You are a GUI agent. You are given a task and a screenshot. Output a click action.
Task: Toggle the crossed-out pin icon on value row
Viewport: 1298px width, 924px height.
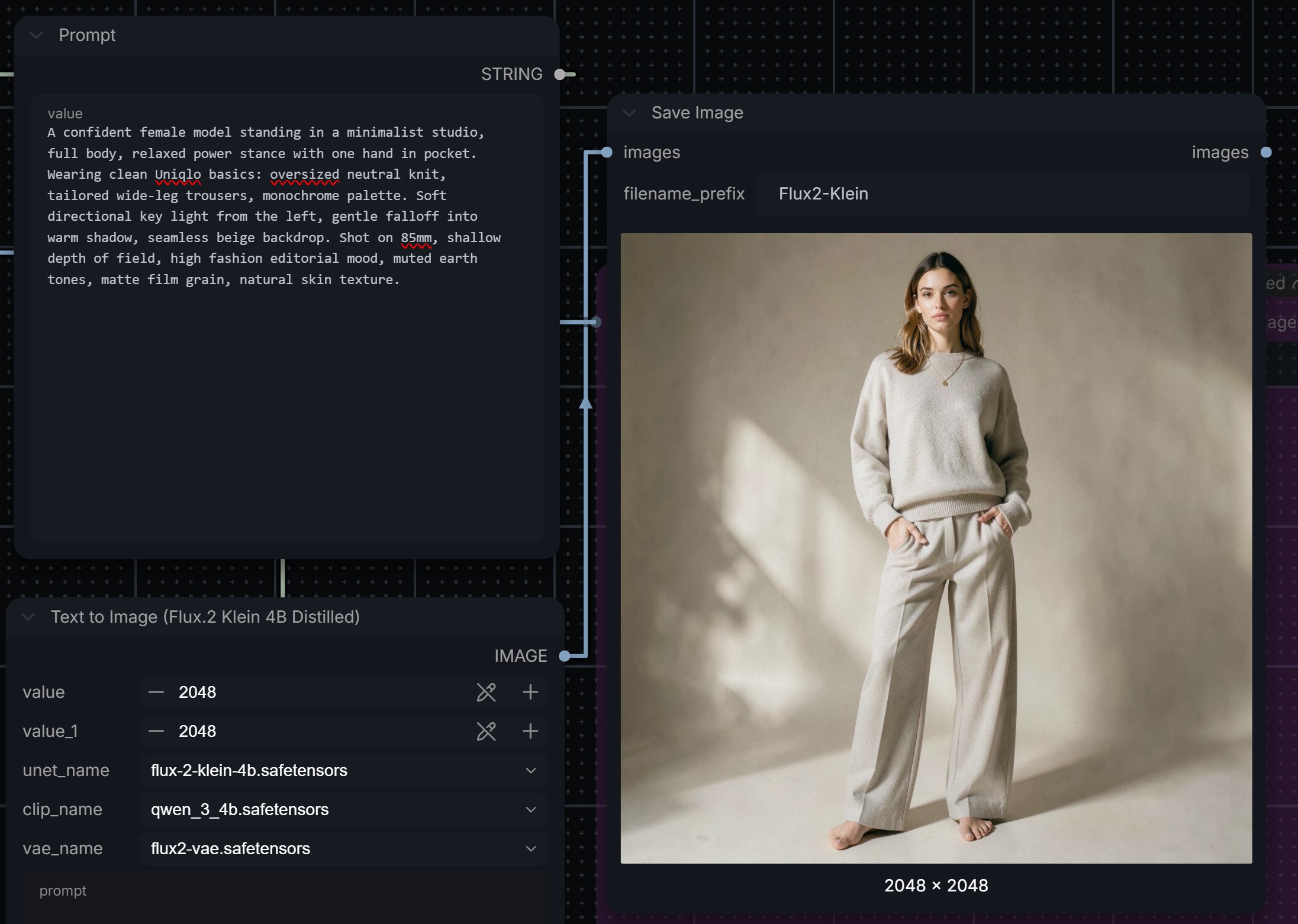[x=487, y=692]
